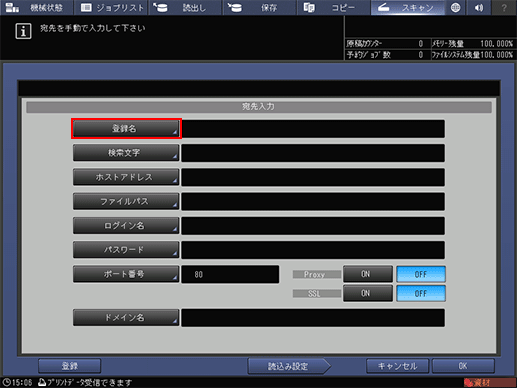The image size is (517, 388).
Task: Click the 登録名 input field
Action: tap(313, 129)
